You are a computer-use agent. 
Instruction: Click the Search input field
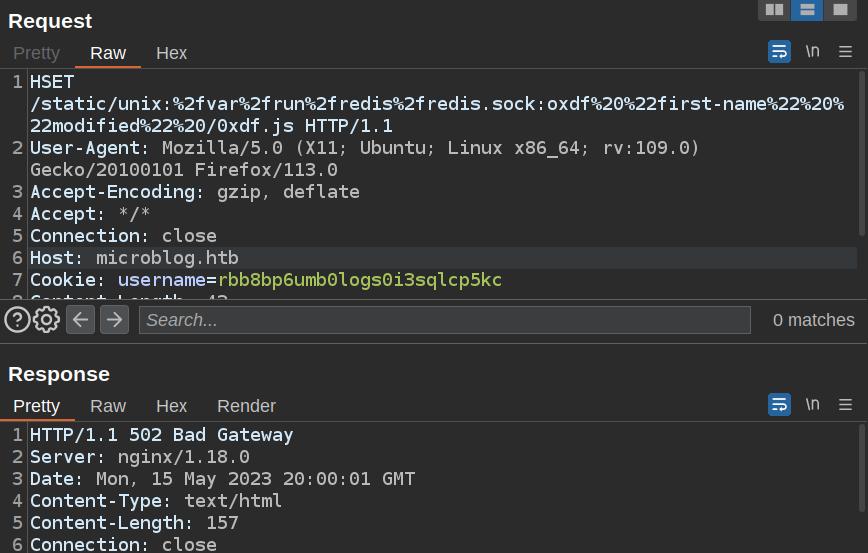tap(445, 320)
